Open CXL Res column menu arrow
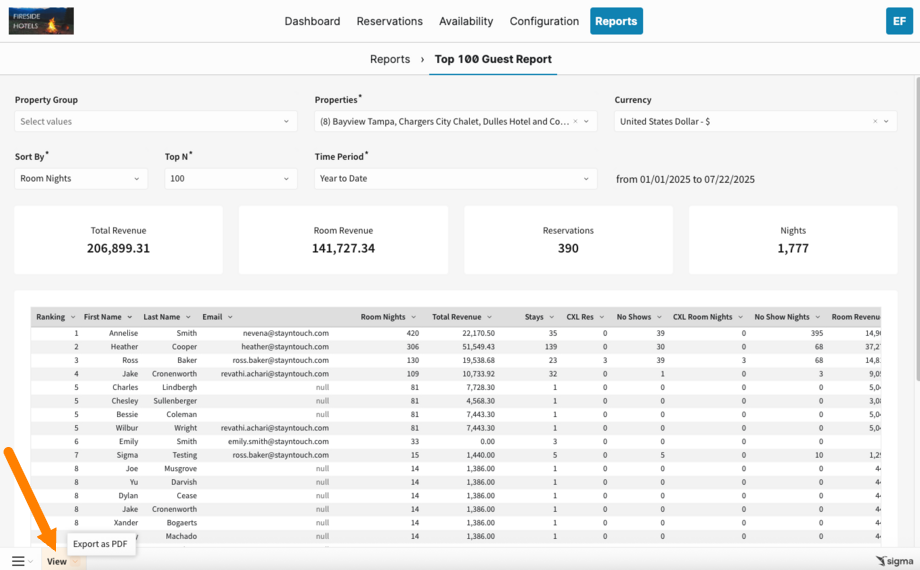This screenshot has width=920, height=570. point(601,317)
